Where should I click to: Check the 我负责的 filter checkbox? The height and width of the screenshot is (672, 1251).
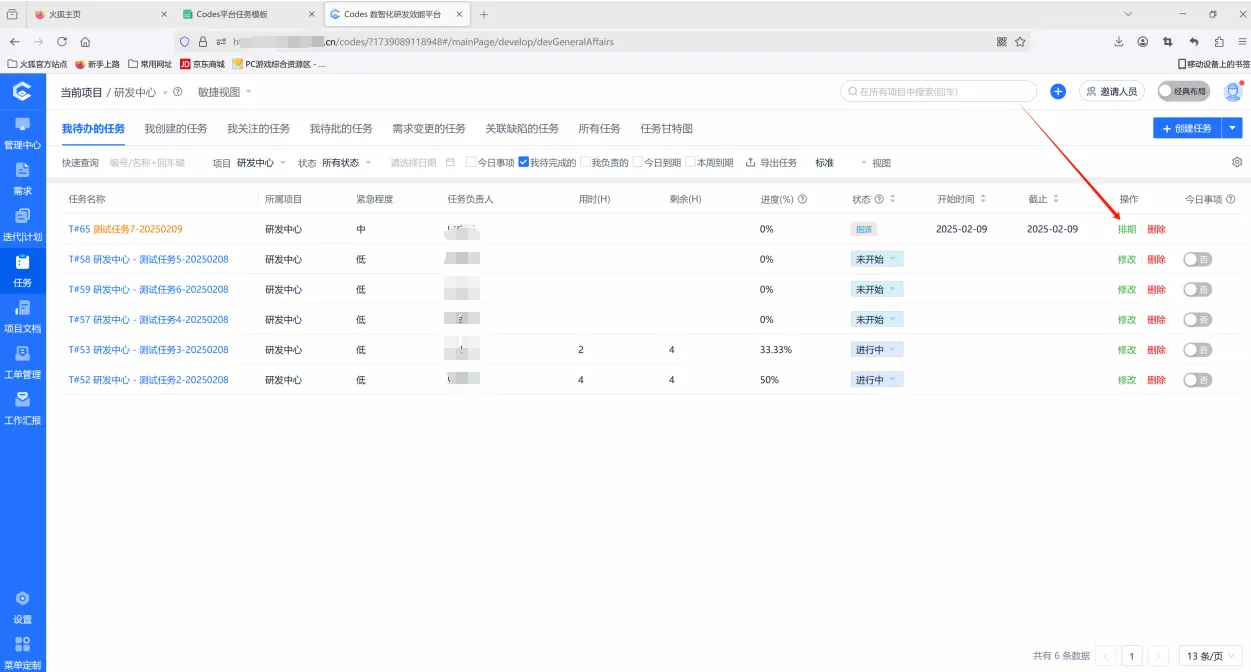click(x=585, y=162)
